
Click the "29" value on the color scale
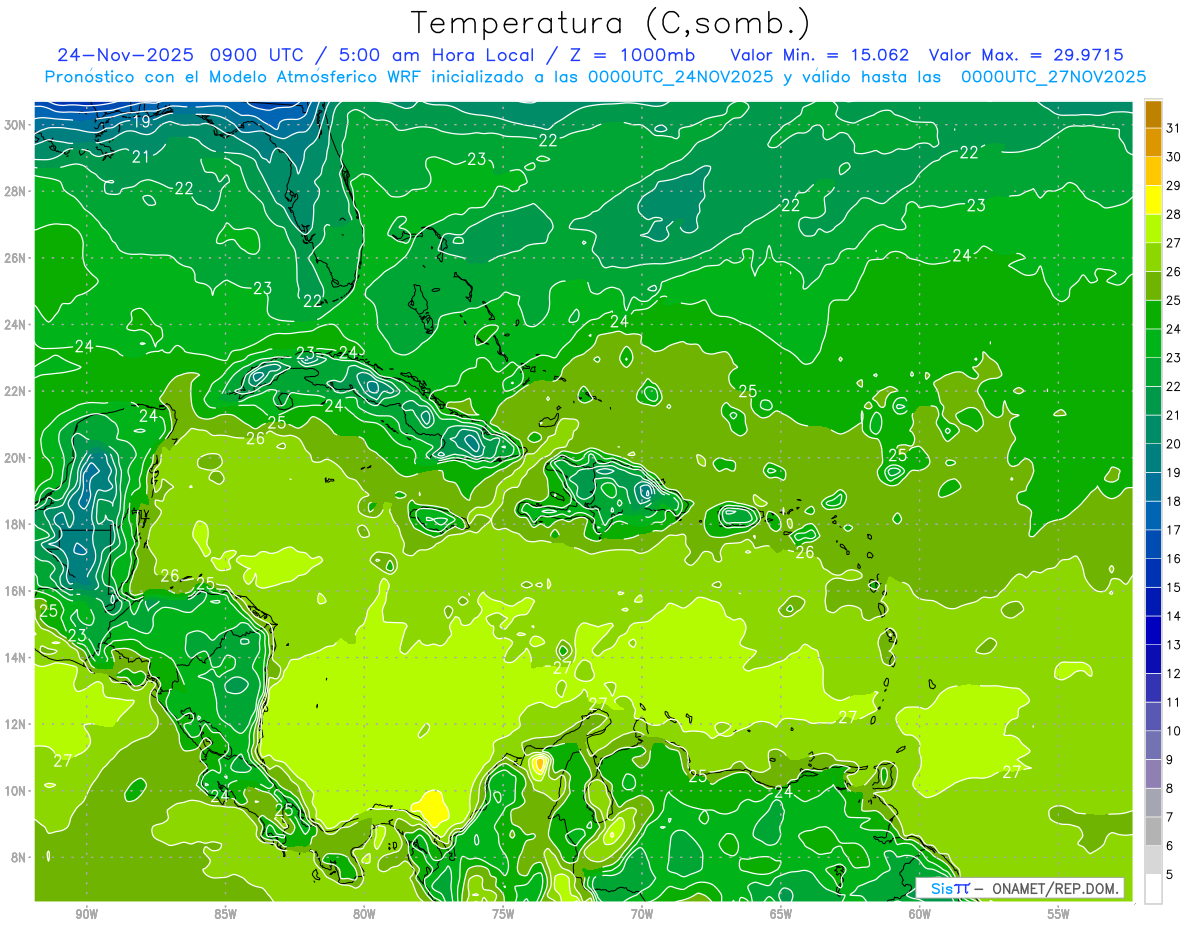pos(1174,186)
